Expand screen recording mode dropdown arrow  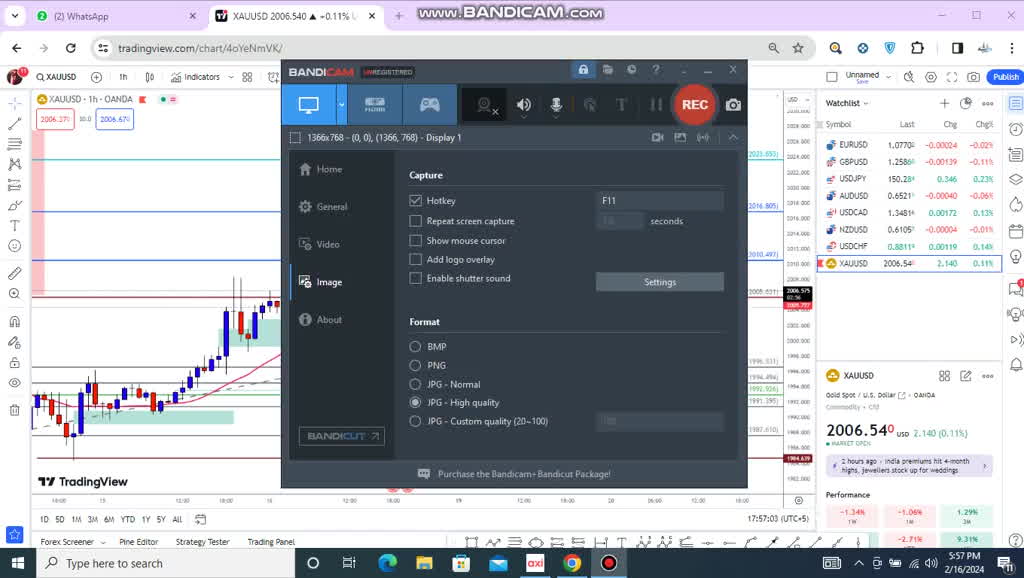[x=342, y=104]
